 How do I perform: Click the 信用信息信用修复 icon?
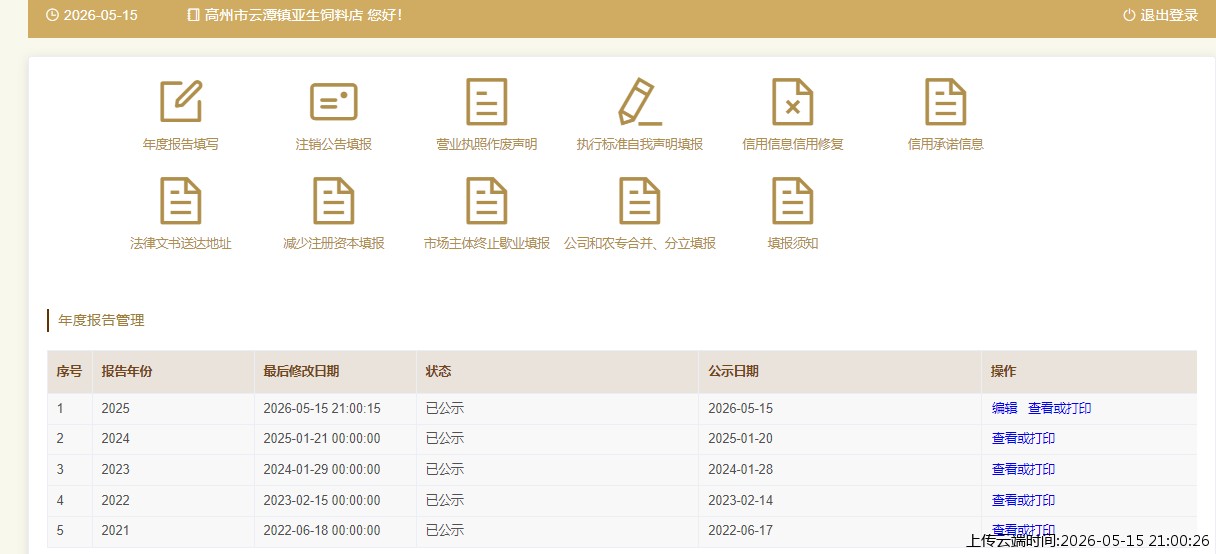tap(793, 101)
